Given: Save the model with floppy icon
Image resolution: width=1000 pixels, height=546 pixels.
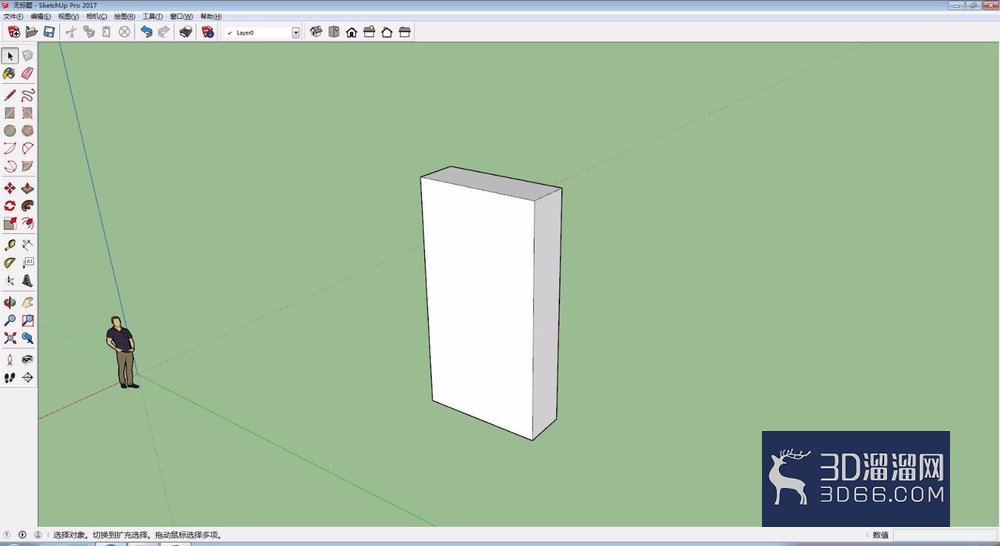Looking at the screenshot, I should (x=49, y=32).
